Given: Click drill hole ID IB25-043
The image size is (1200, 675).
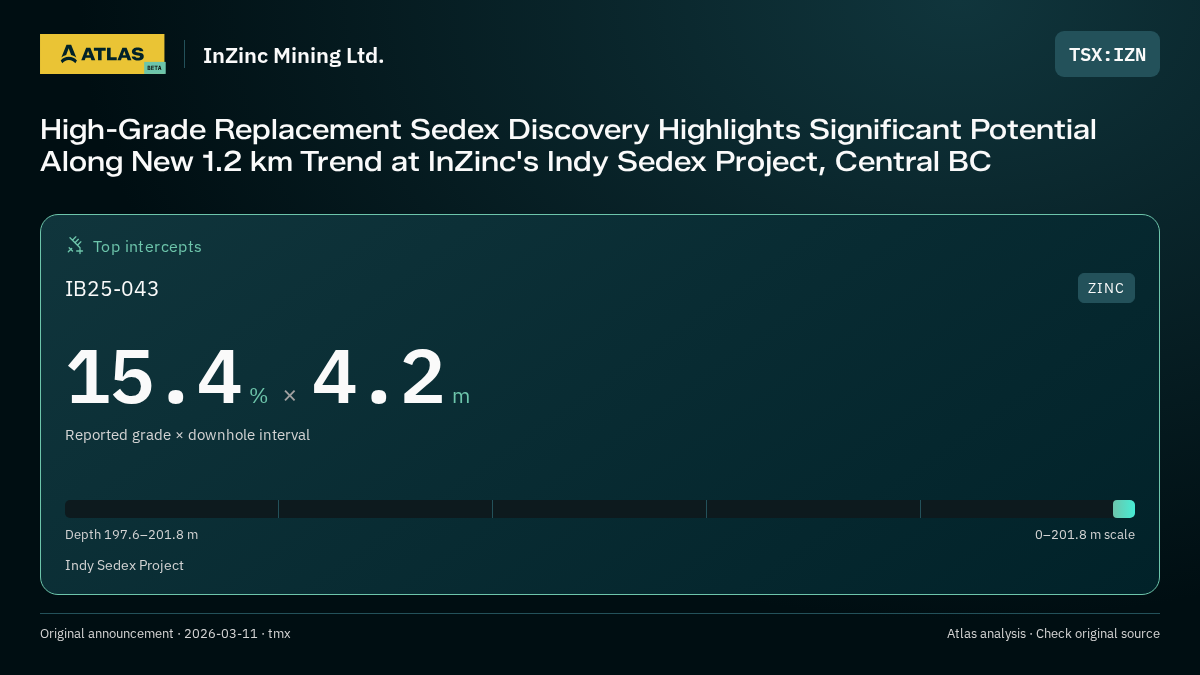Looking at the screenshot, I should (x=112, y=289).
